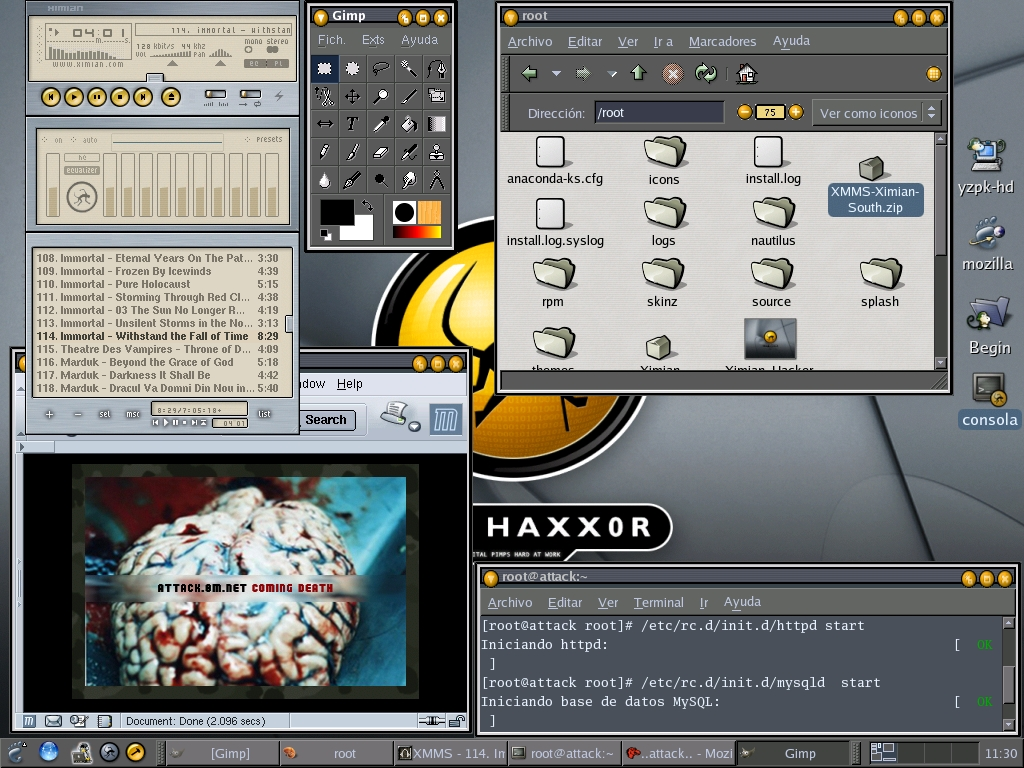Select 'XMMS-Ximian-South.zip' file in Nautilus
1024x768 pixels.
click(x=874, y=185)
